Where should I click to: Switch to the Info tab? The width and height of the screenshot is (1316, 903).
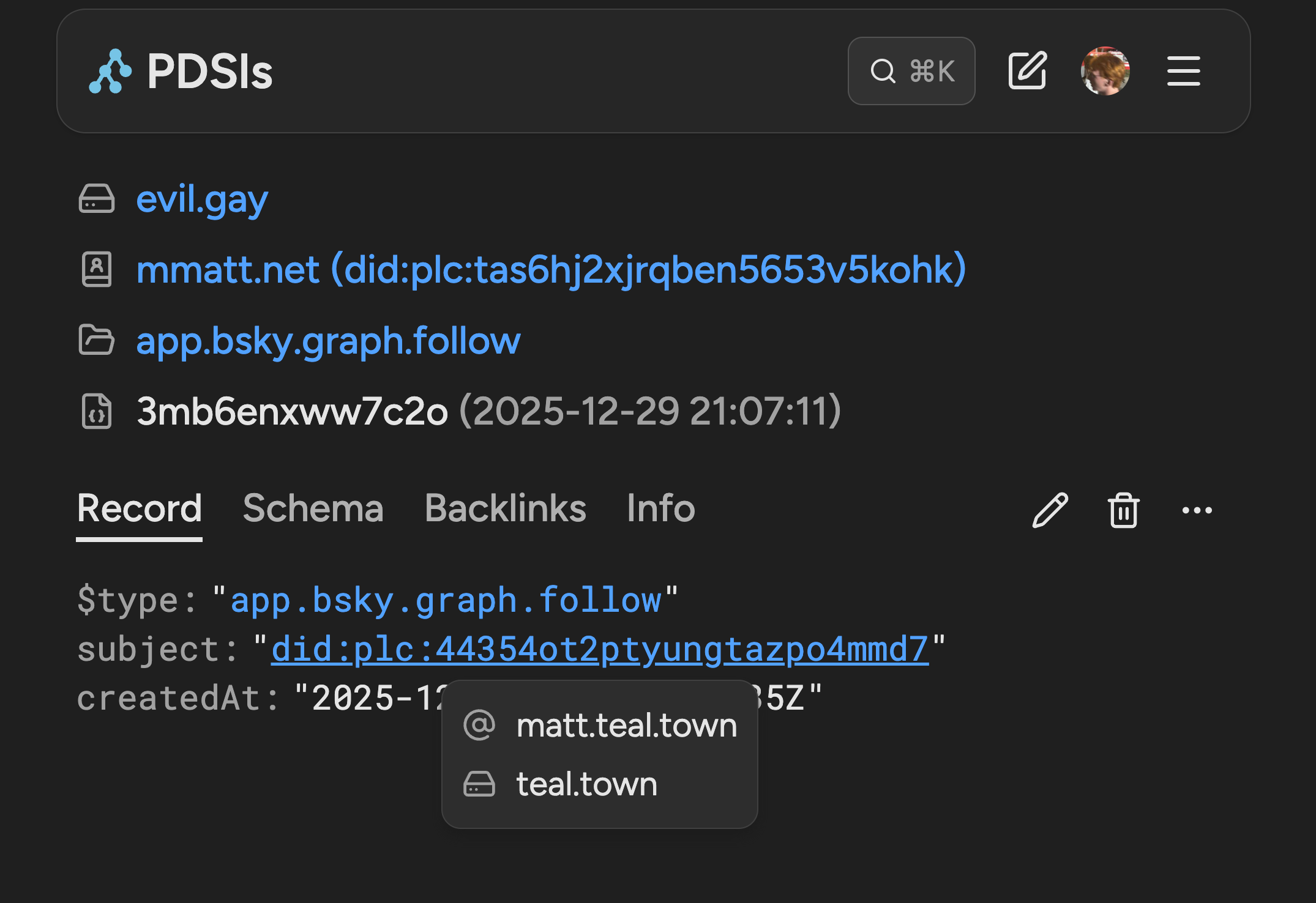coord(660,508)
